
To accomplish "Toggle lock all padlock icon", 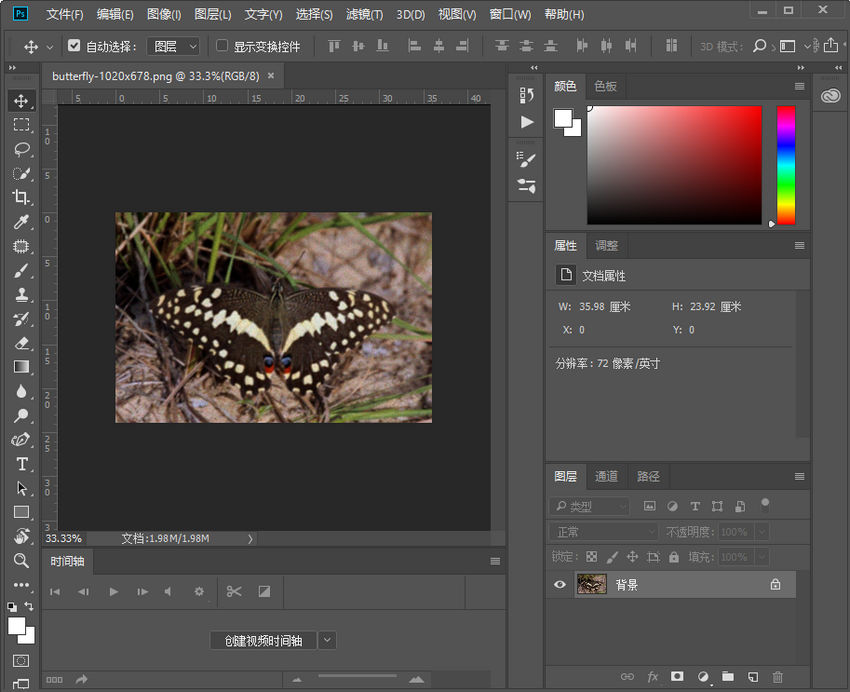I will [x=674, y=557].
